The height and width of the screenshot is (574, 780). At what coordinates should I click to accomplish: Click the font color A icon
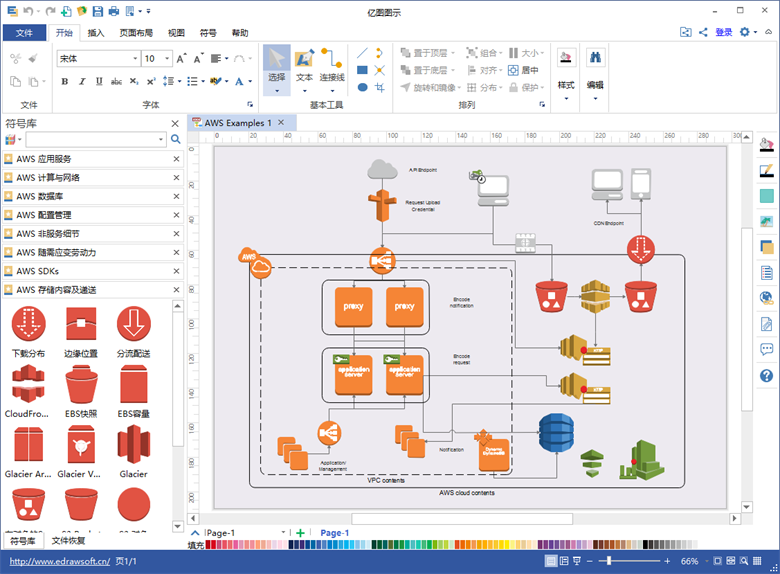click(x=239, y=82)
